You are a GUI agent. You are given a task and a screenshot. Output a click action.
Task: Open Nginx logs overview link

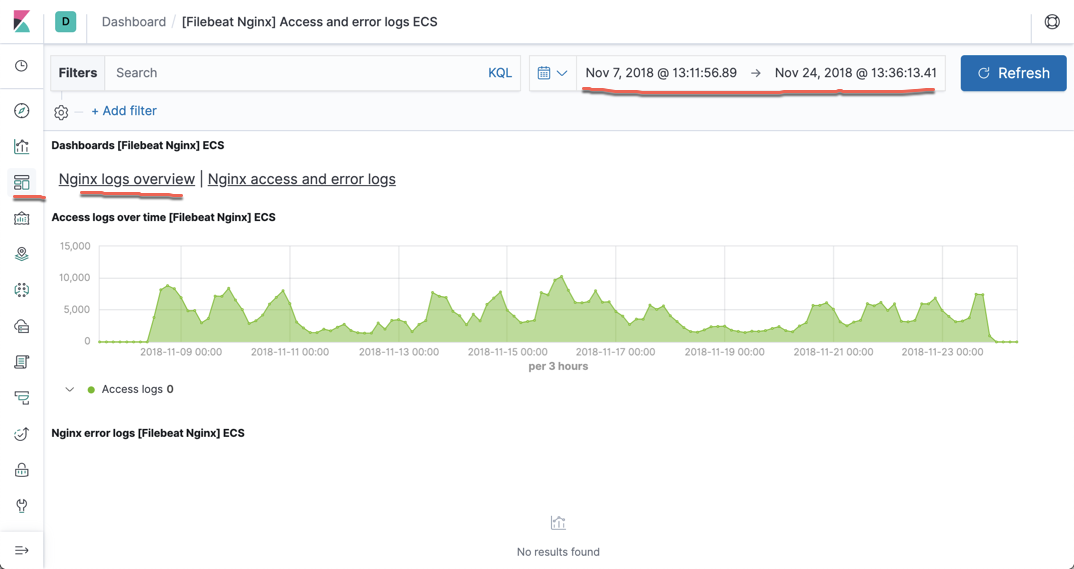point(127,179)
